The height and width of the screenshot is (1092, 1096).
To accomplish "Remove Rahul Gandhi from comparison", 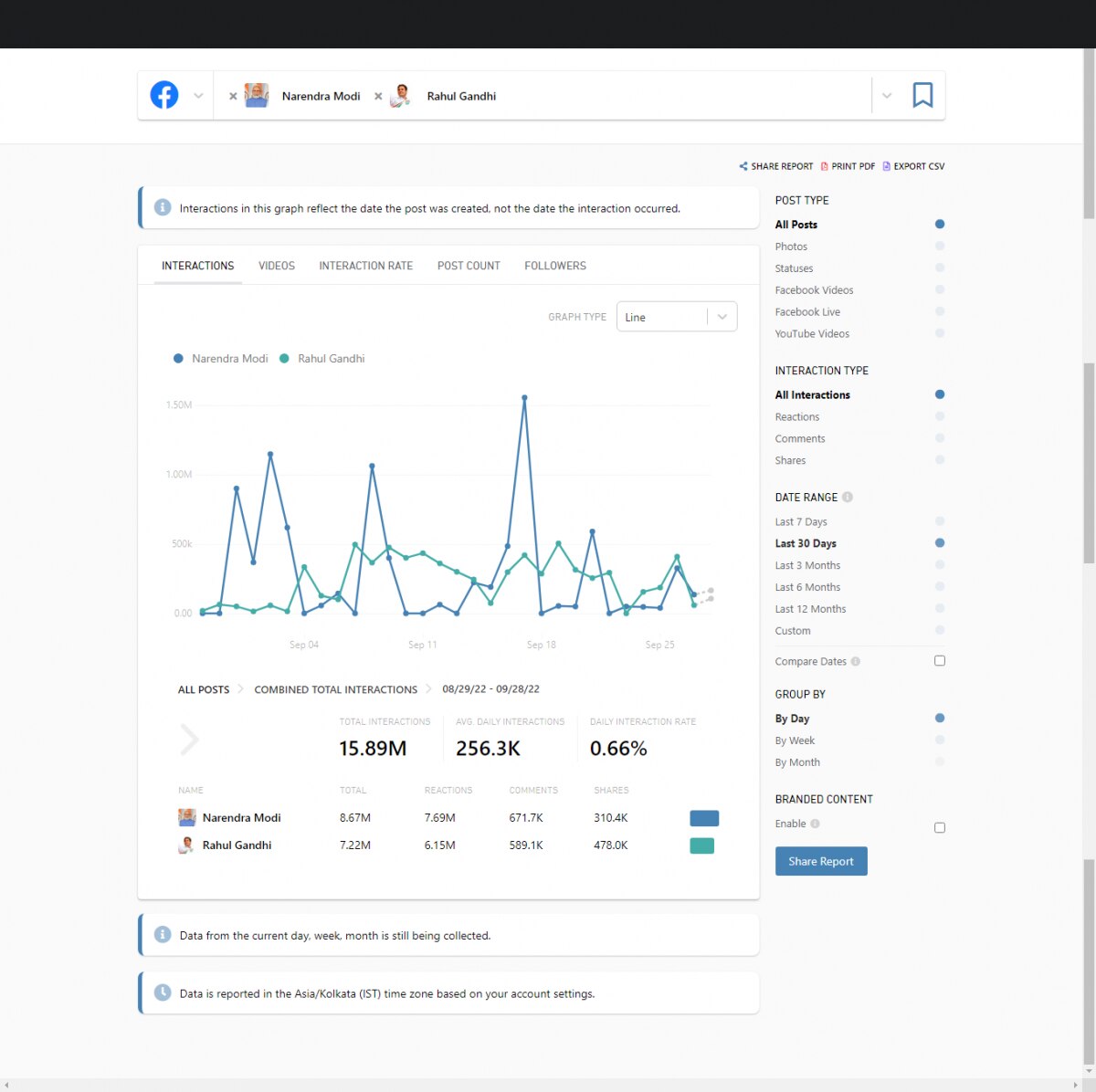I will click(x=378, y=96).
